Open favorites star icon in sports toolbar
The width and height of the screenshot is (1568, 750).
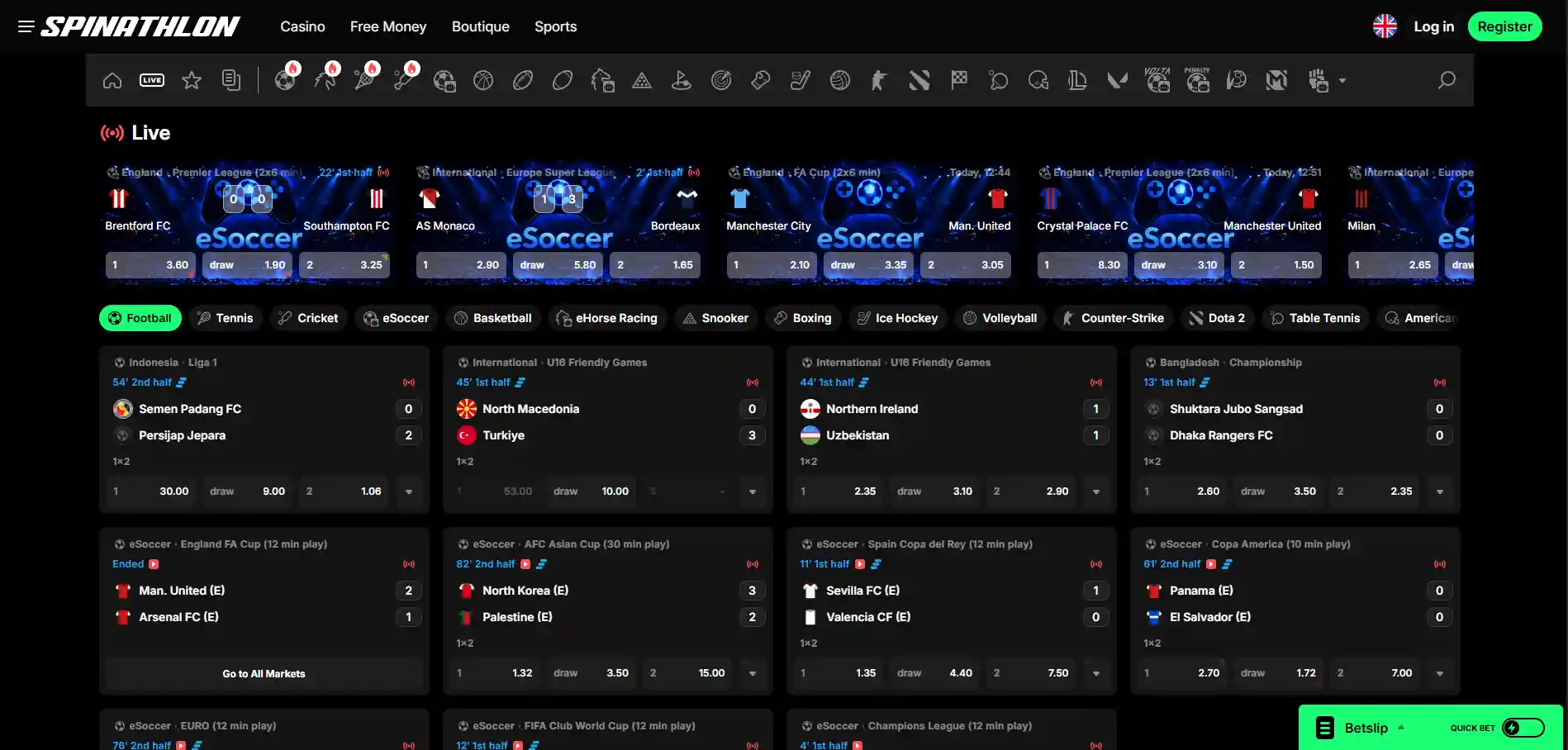192,80
